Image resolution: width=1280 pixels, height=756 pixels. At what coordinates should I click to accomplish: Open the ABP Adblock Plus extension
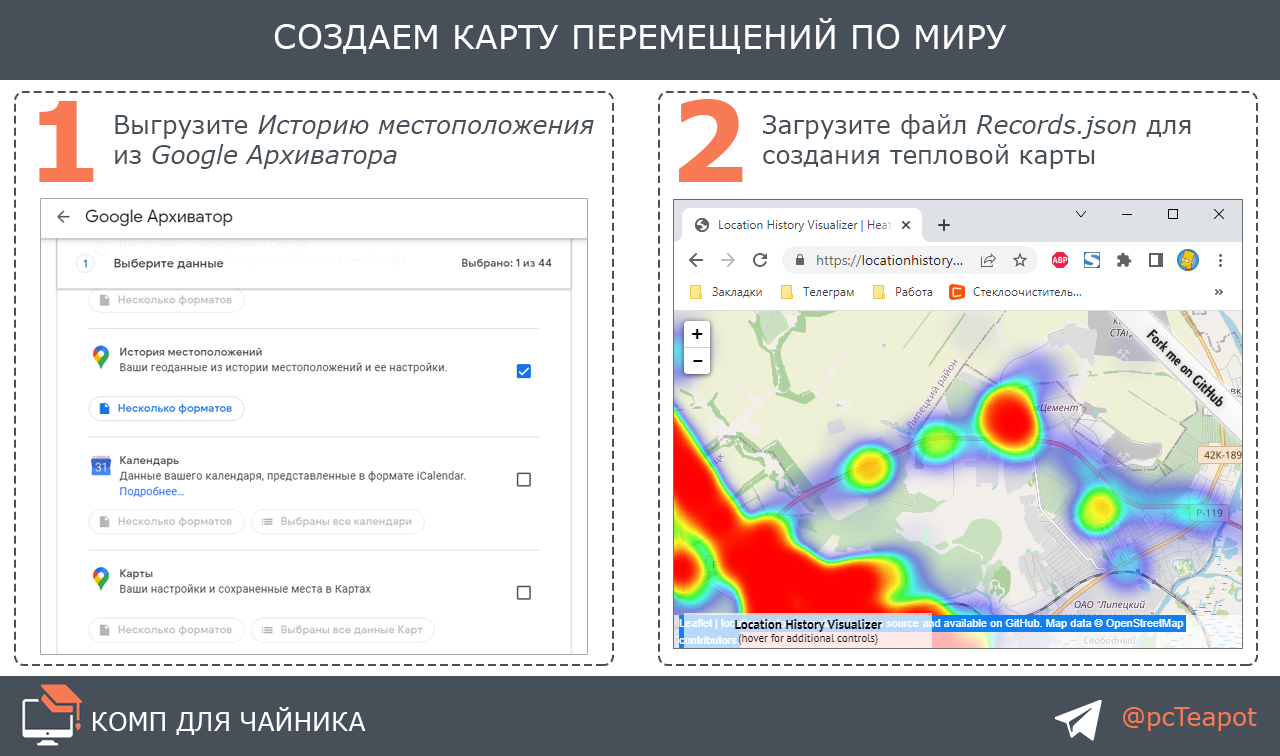click(x=1060, y=260)
